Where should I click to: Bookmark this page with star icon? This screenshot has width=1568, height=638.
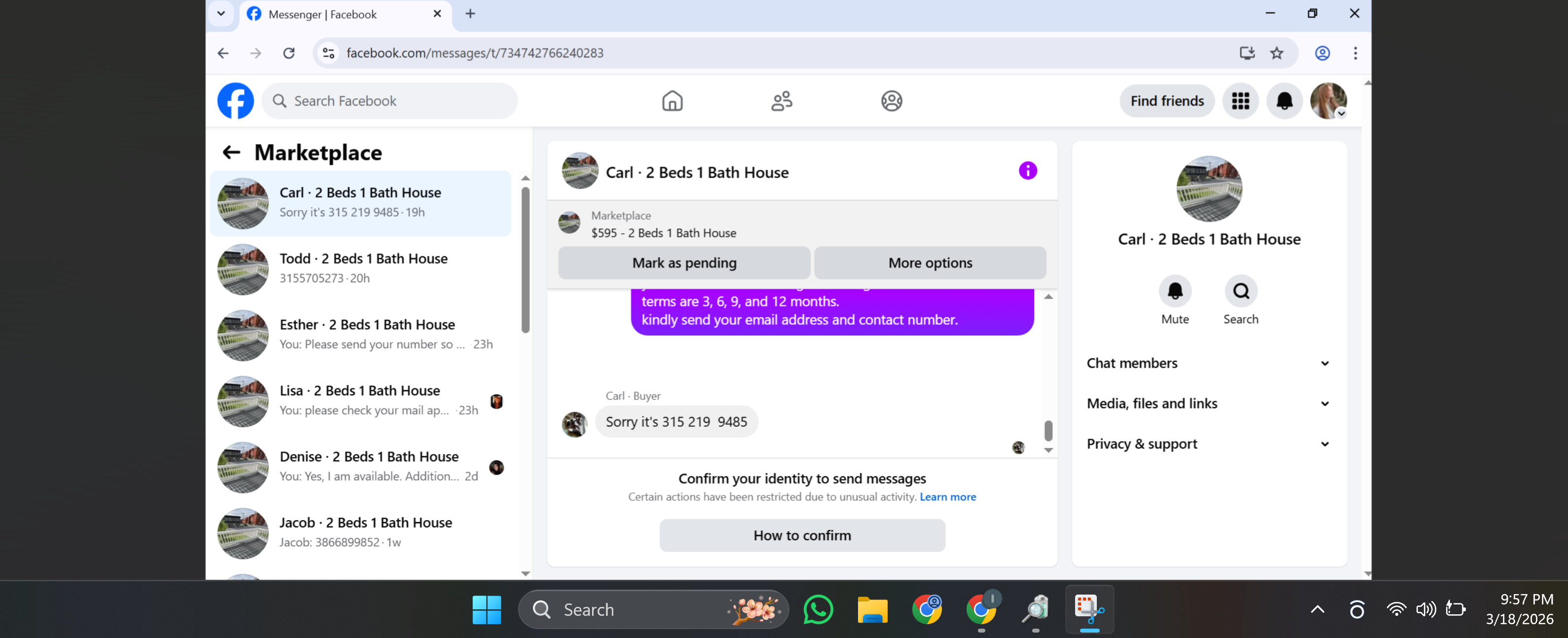[x=1276, y=53]
